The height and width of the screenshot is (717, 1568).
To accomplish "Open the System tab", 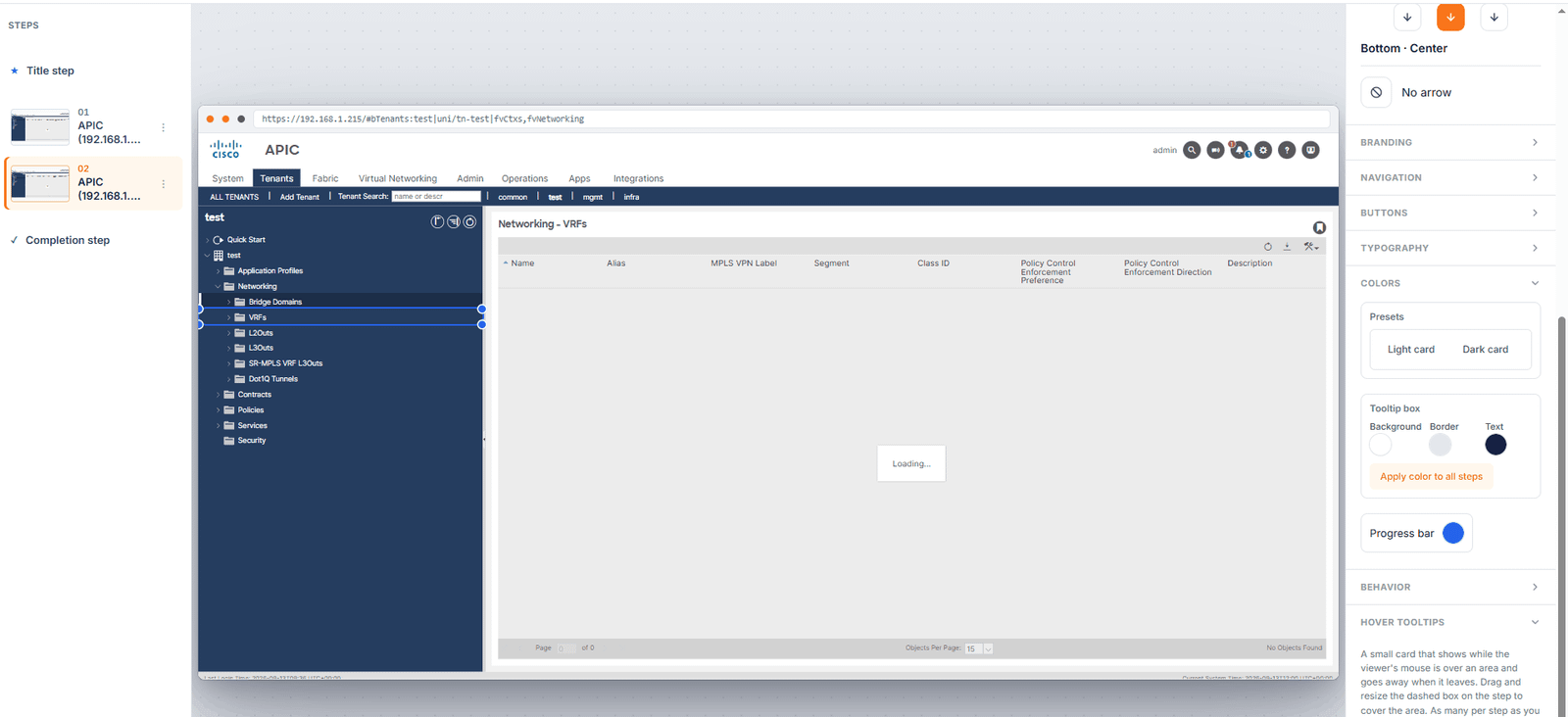I will pos(227,178).
